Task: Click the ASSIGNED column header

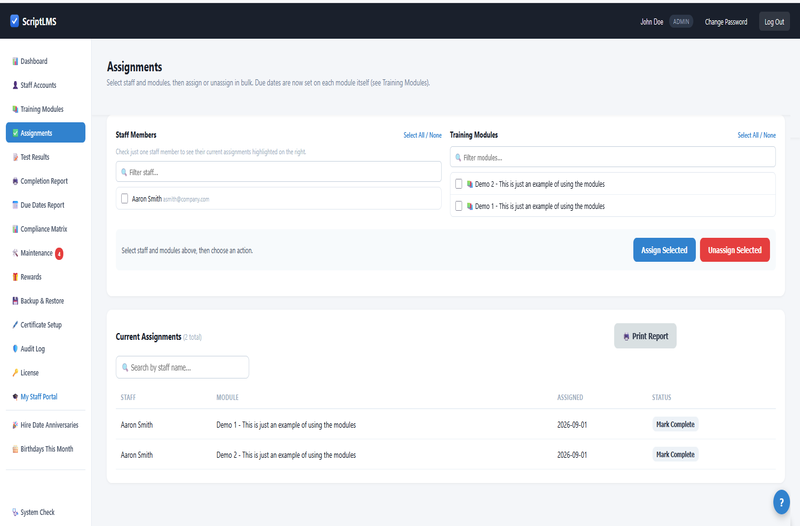Action: (570, 397)
